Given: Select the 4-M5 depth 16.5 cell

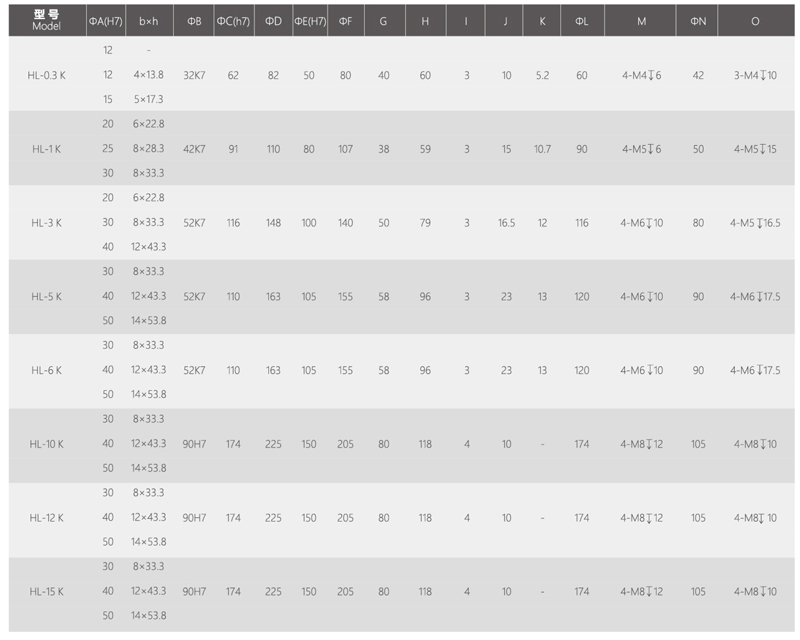Looking at the screenshot, I should click(x=755, y=223).
